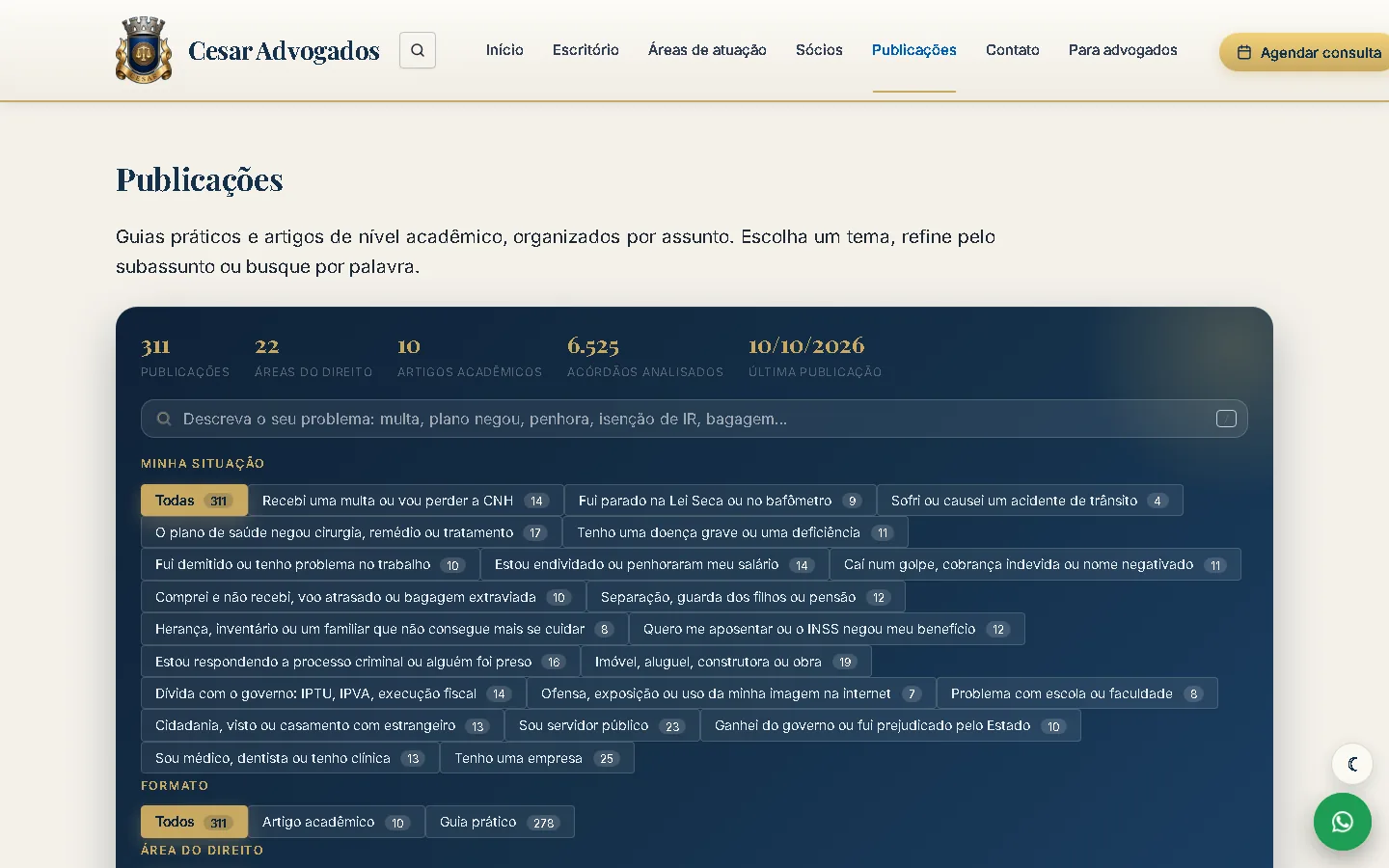Choose 'Imóvel, aluguel, construtora ou obra'

point(726,662)
